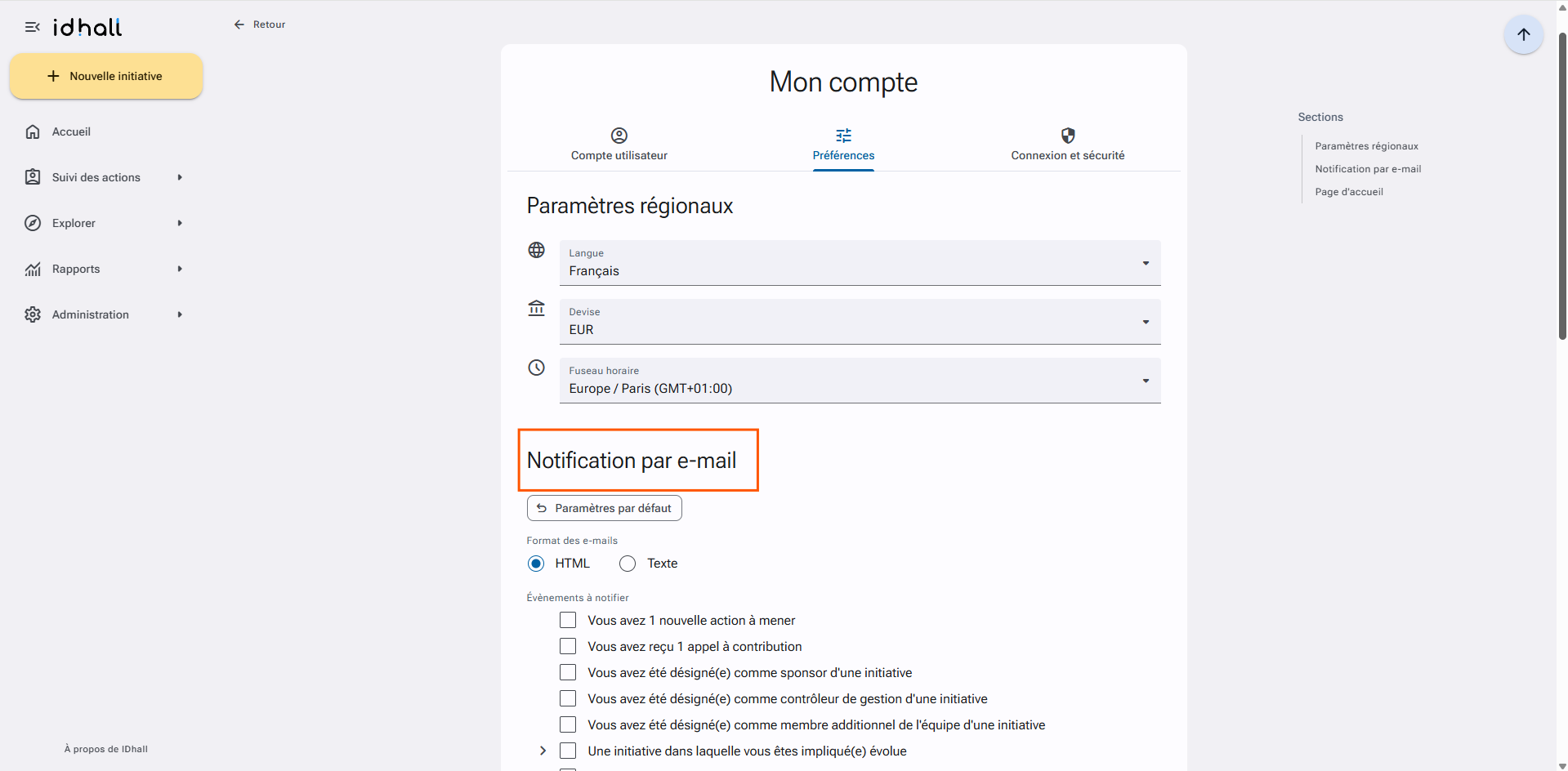Click the Accueil home icon
1568x771 pixels.
(x=33, y=131)
